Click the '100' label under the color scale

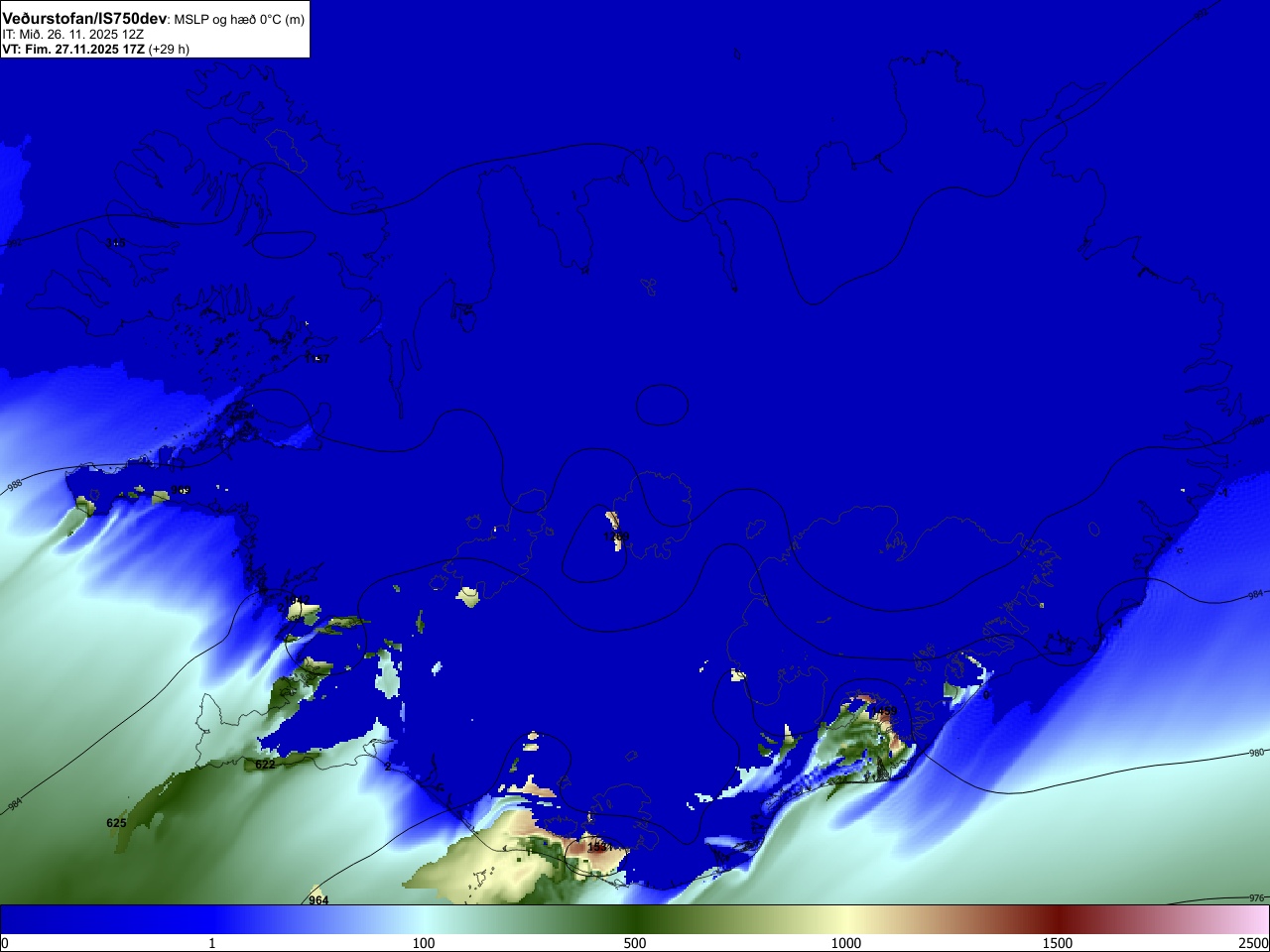point(424,943)
